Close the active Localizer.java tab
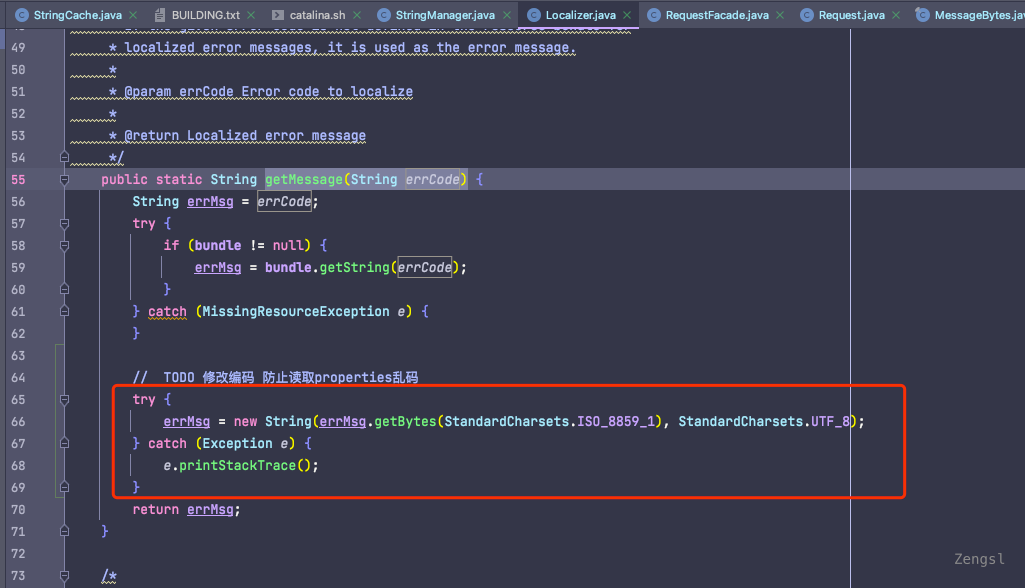 point(627,16)
